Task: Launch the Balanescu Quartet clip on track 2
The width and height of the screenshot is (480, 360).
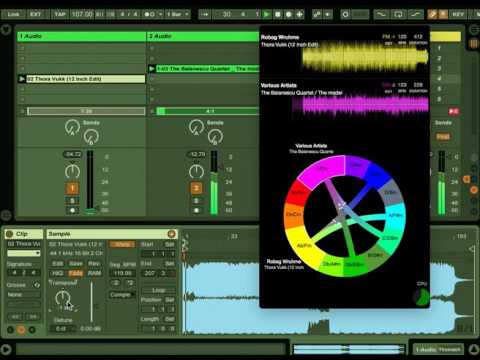Action: (152, 69)
